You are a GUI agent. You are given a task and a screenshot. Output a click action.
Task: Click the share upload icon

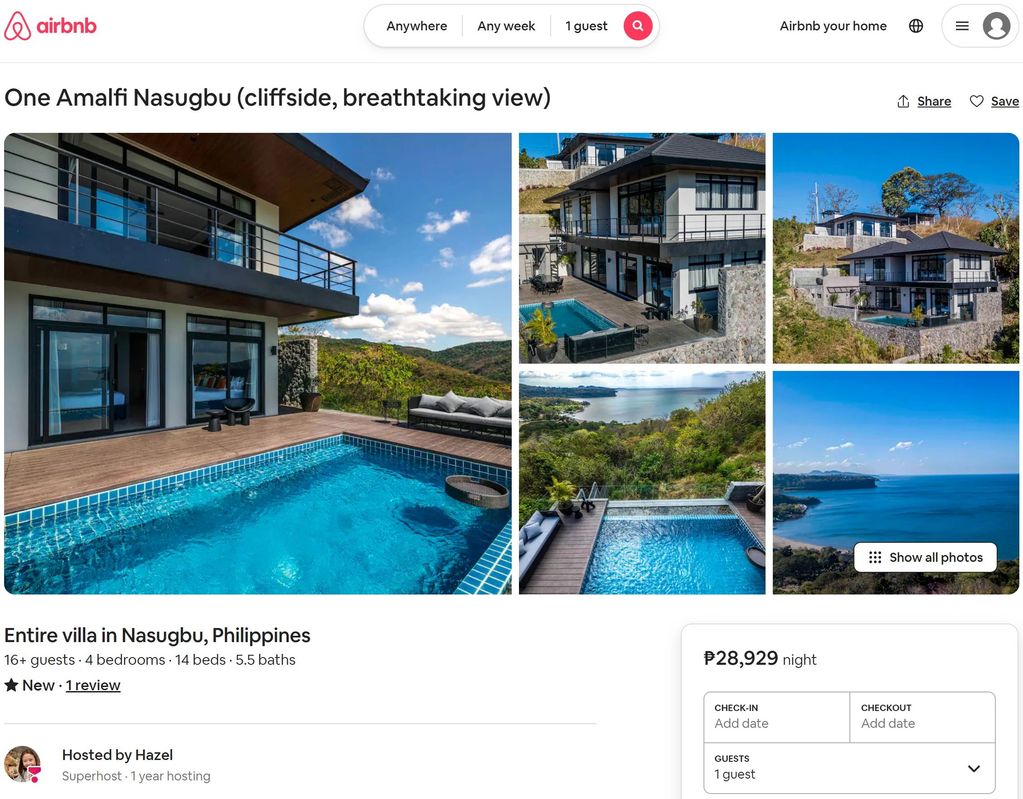pyautogui.click(x=903, y=101)
